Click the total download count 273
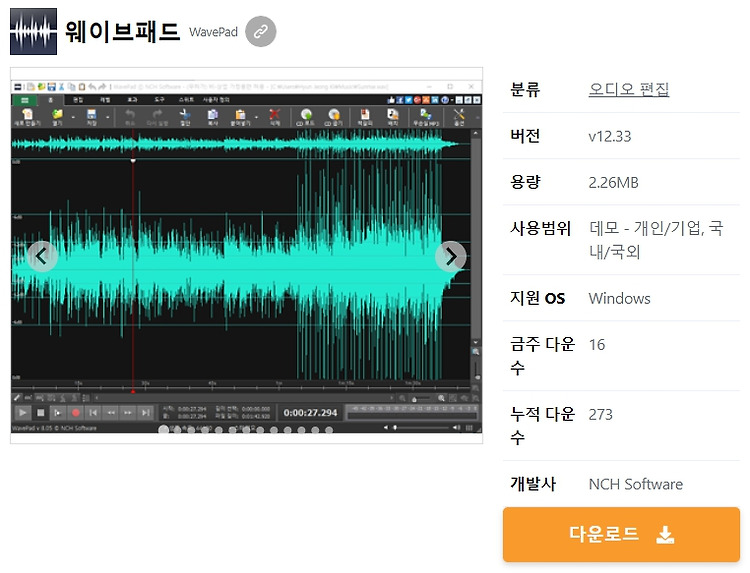The image size is (750, 573). point(600,414)
